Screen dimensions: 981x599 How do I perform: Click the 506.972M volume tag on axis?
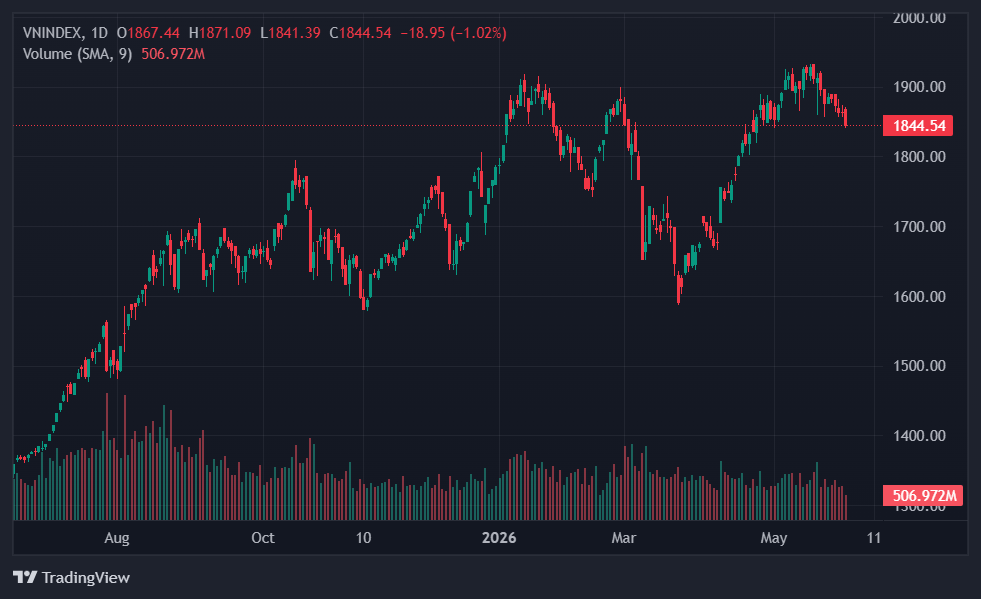click(923, 496)
